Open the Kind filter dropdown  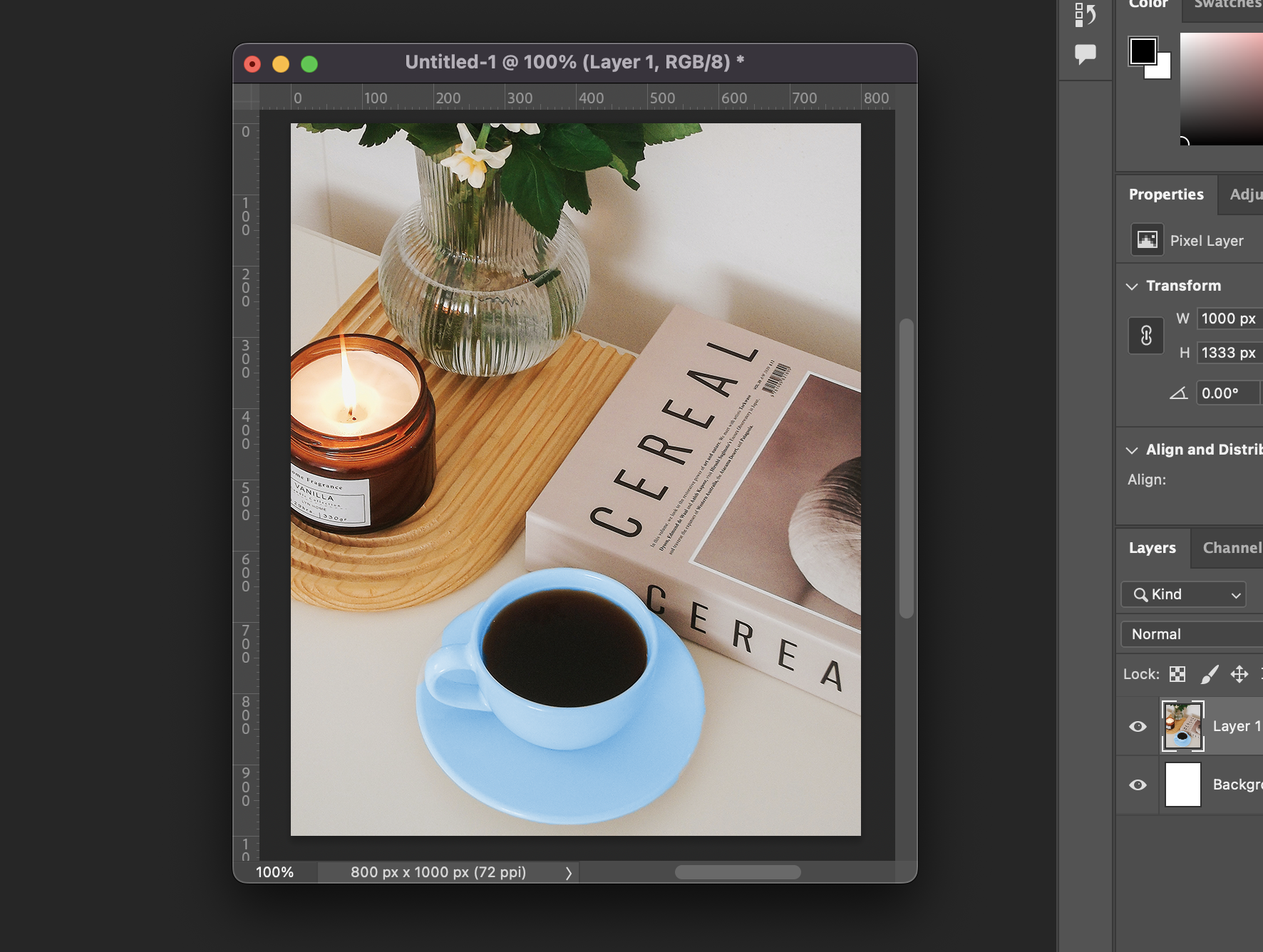[1183, 594]
